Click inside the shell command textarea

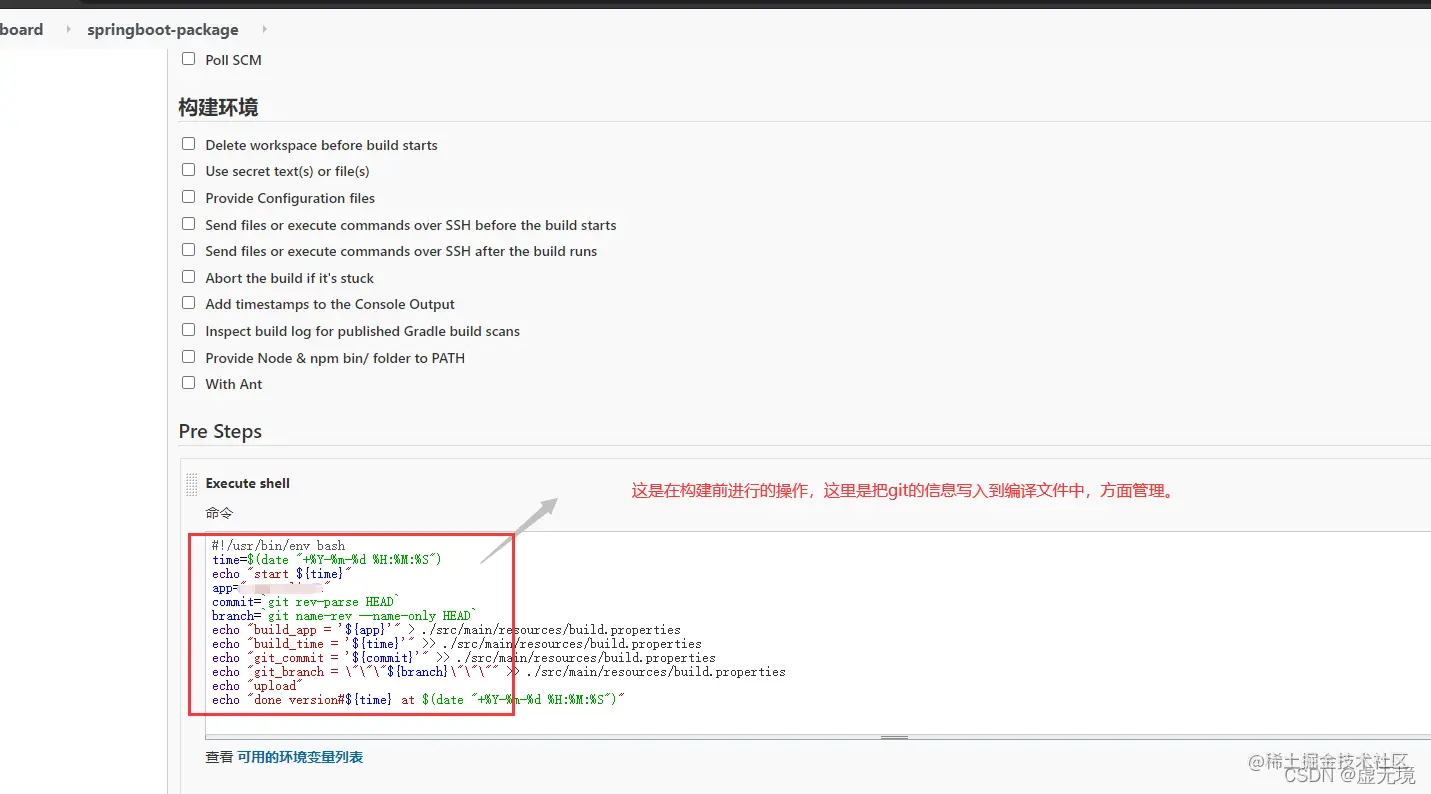point(818,634)
